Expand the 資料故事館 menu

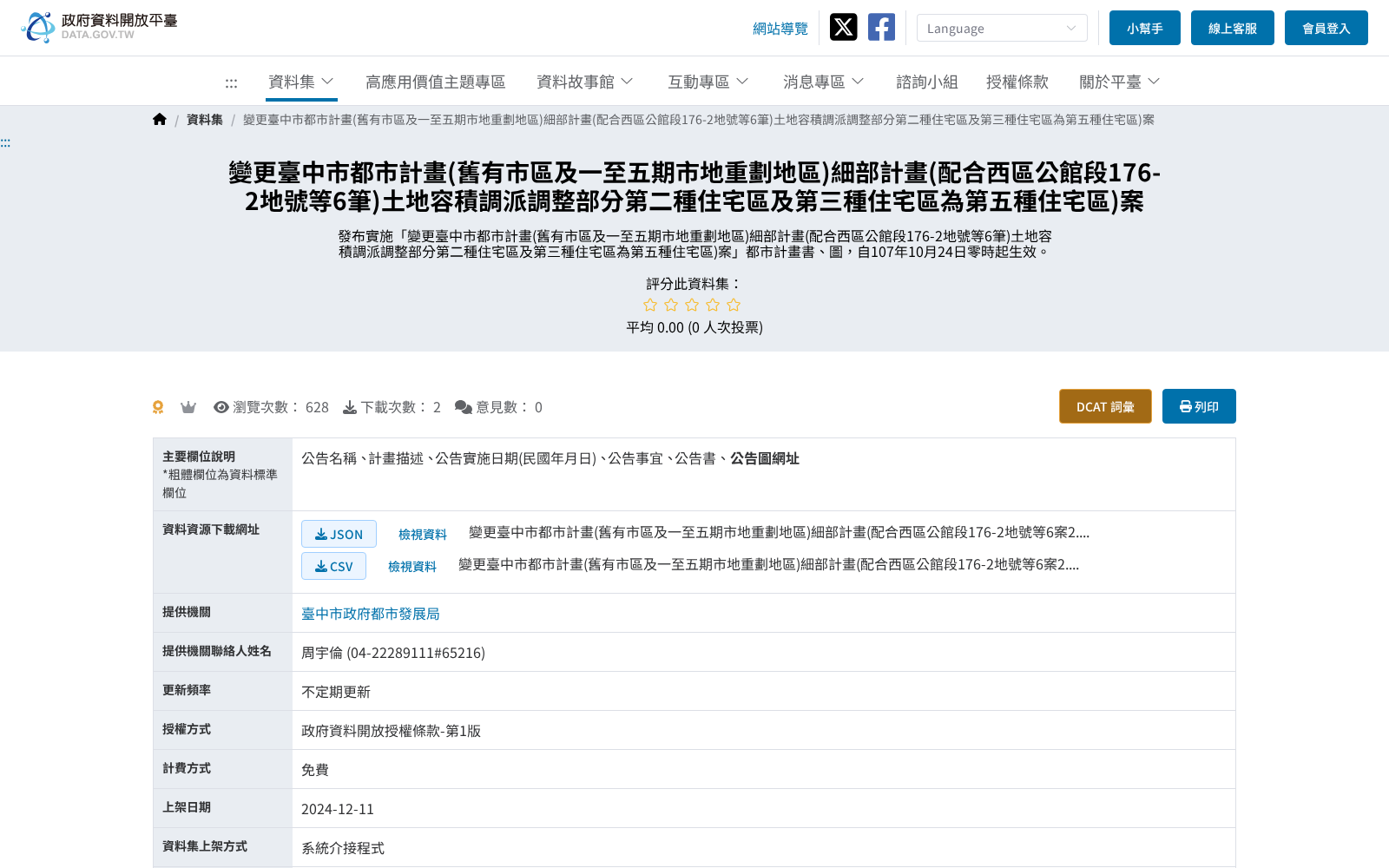[x=585, y=82]
